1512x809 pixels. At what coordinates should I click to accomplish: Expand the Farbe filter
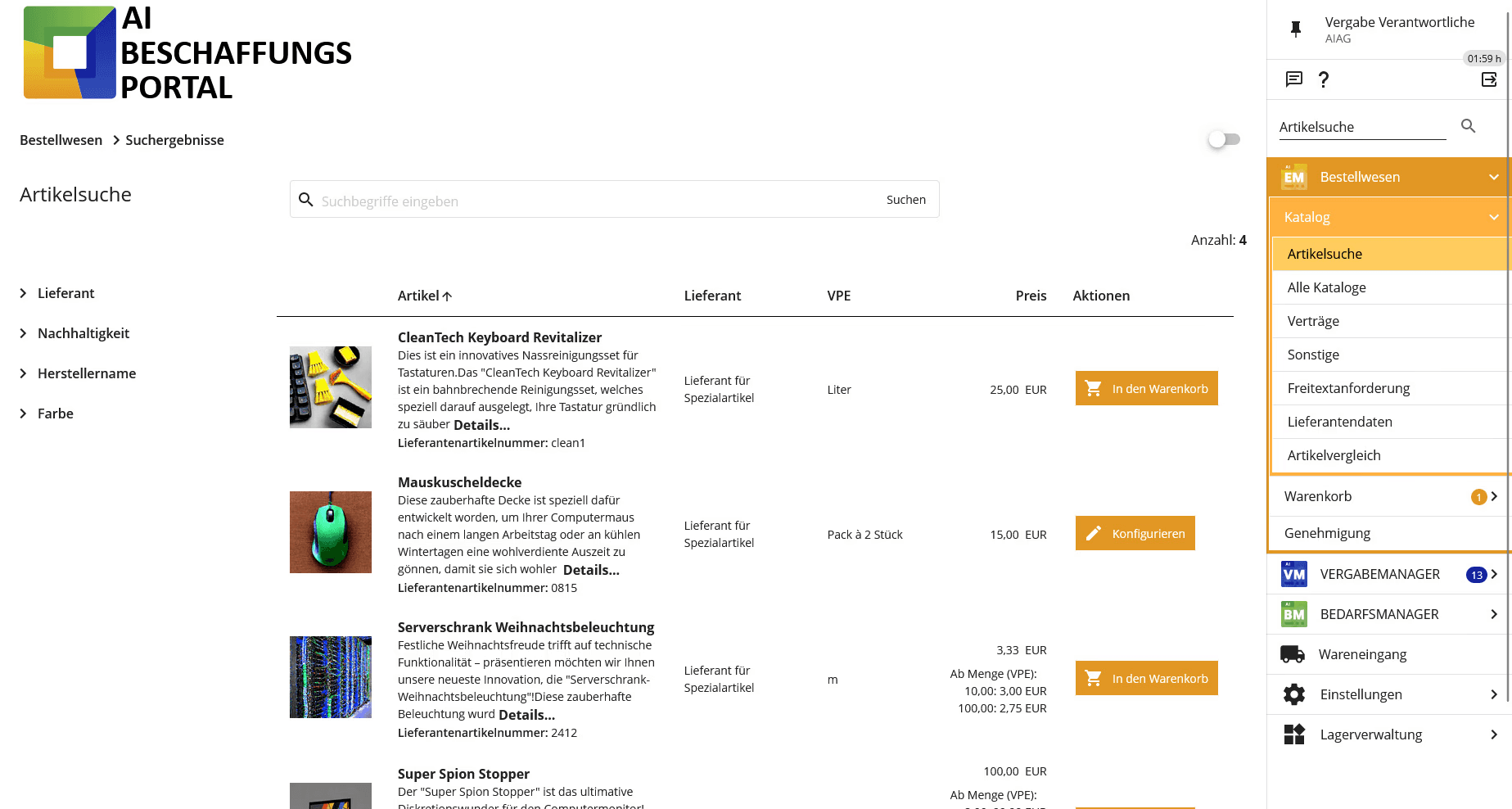23,414
